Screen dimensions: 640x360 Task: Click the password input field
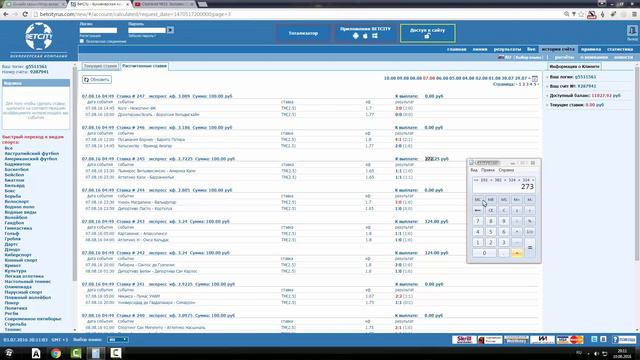pos(147,30)
